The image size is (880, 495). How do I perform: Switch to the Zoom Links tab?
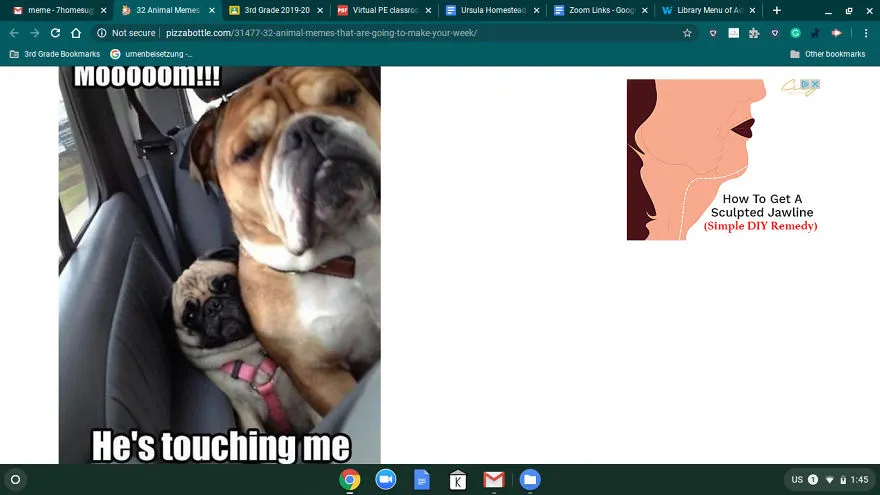click(599, 10)
